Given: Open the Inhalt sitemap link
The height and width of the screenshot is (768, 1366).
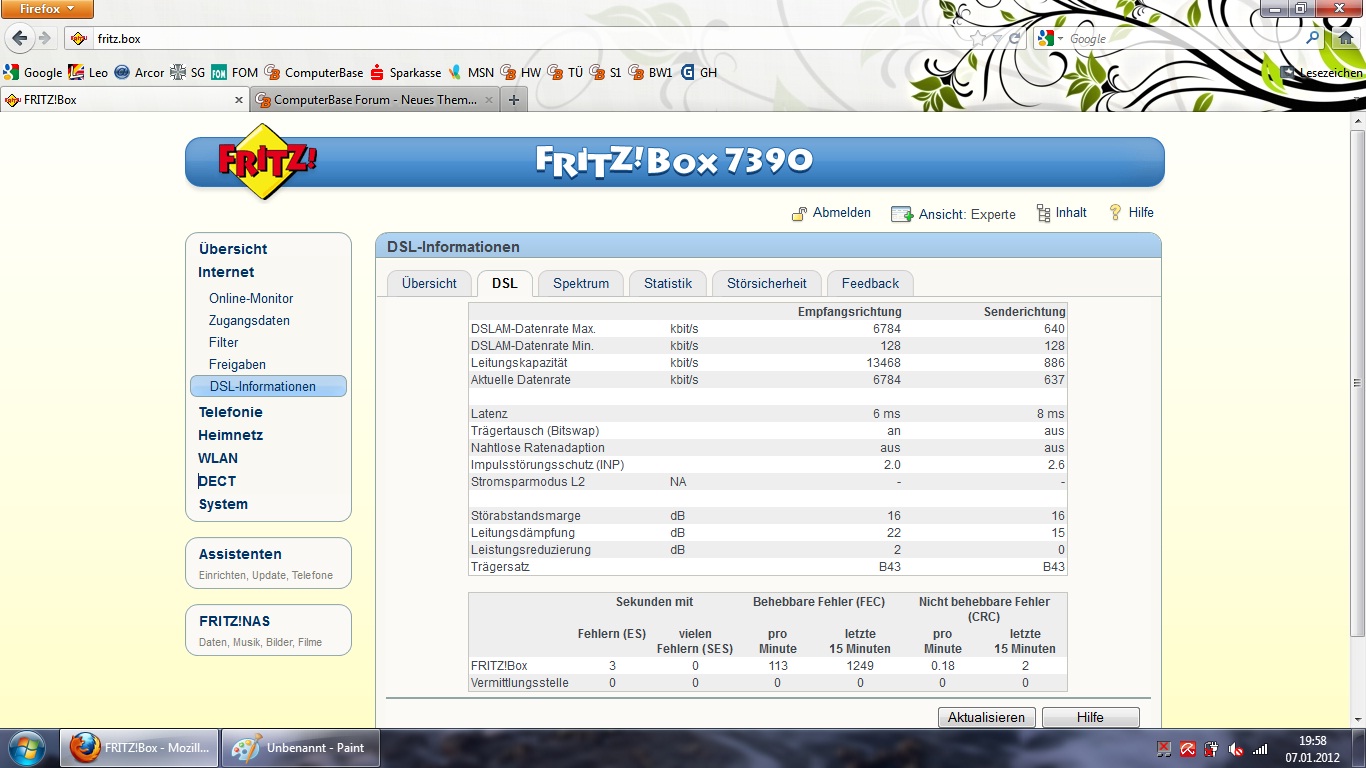Looking at the screenshot, I should [x=1061, y=213].
